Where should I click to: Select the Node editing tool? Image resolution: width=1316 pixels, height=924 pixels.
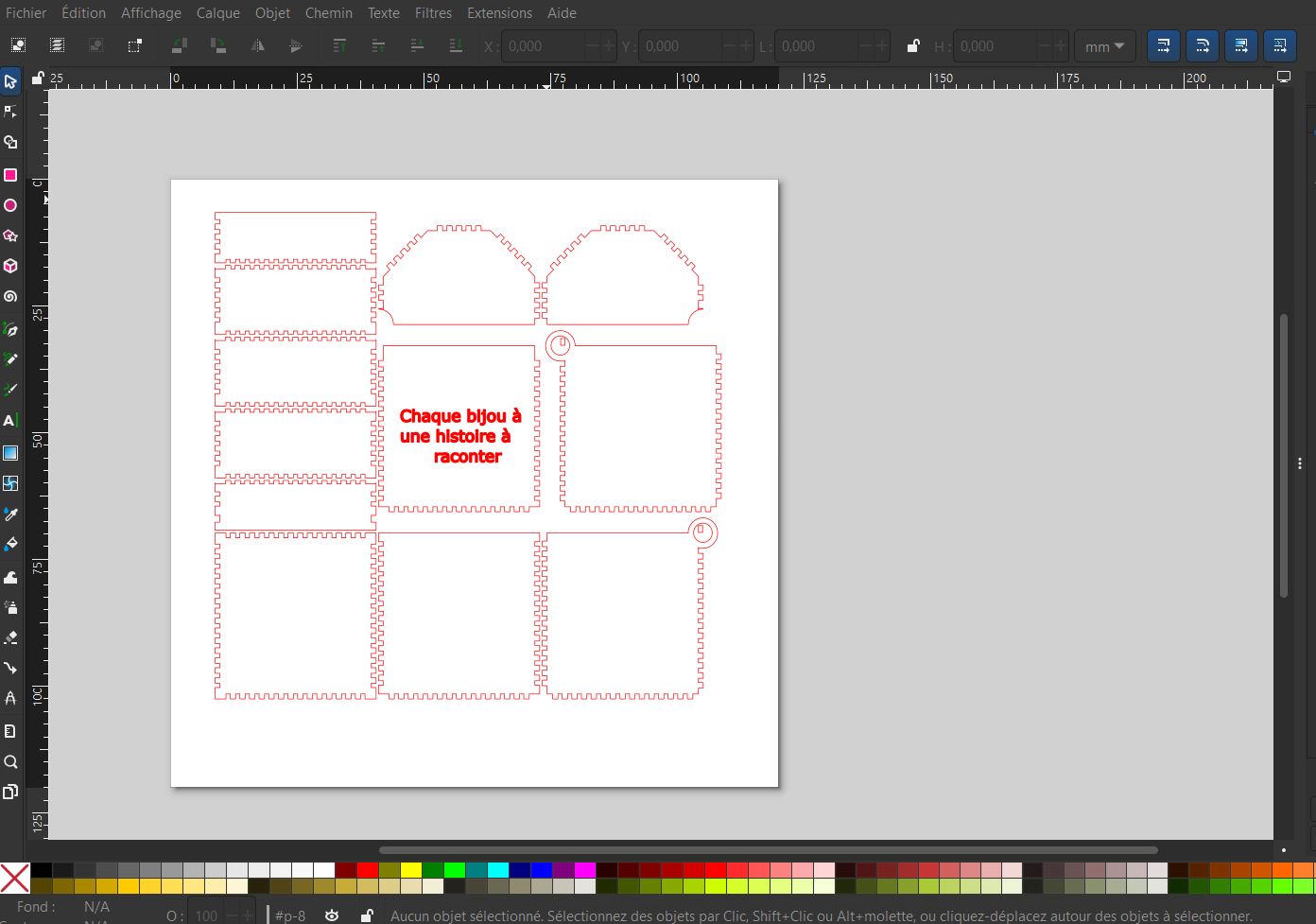(10, 112)
